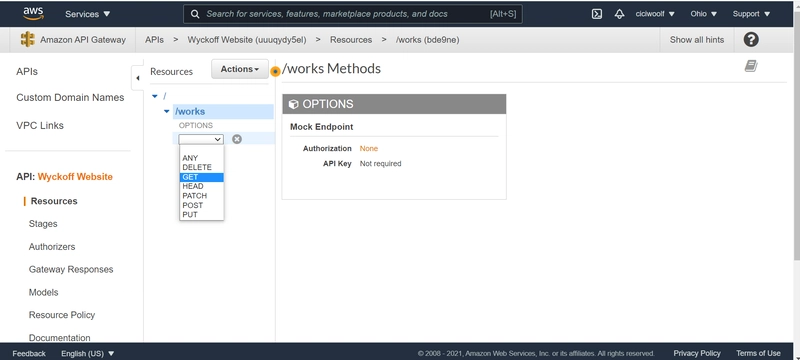The height and width of the screenshot is (360, 800).
Task: Click the OPTIONS cube icon in header
Action: point(293,104)
